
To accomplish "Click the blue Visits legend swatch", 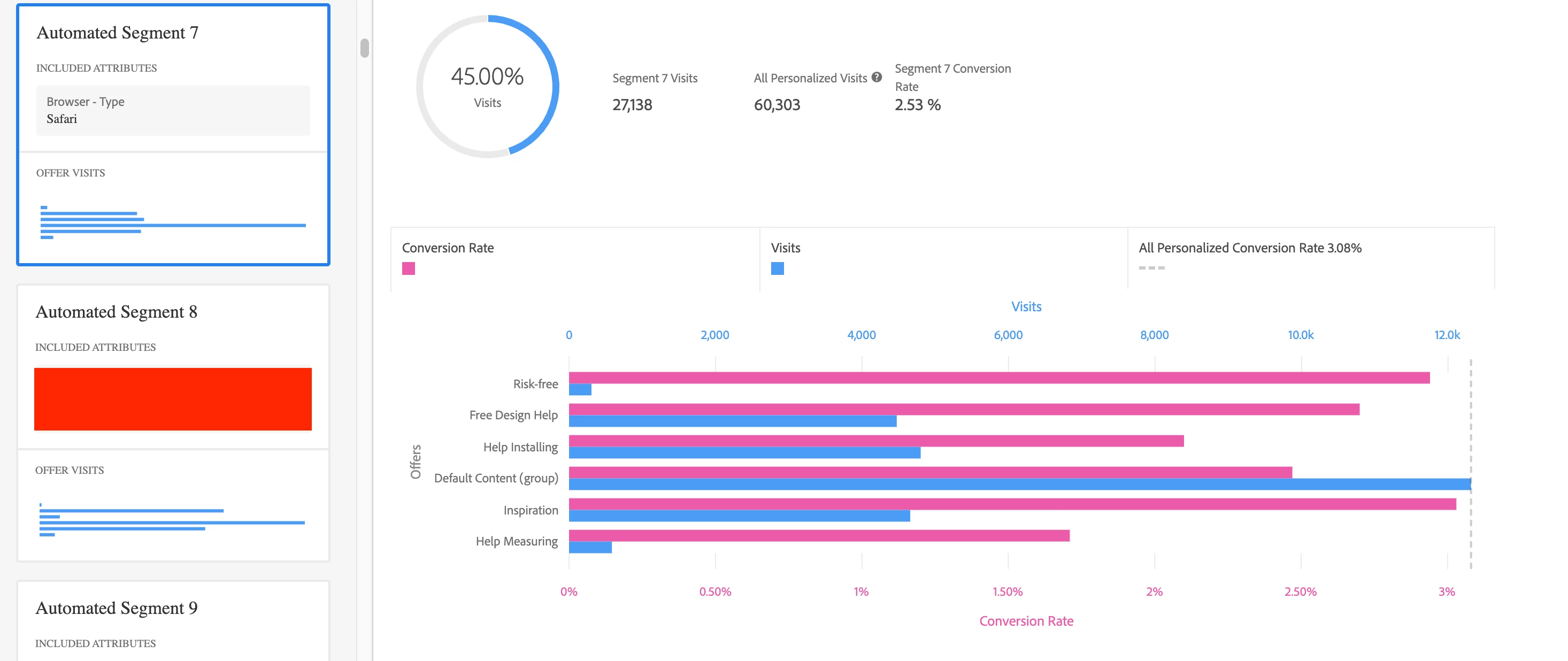I will click(x=777, y=268).
